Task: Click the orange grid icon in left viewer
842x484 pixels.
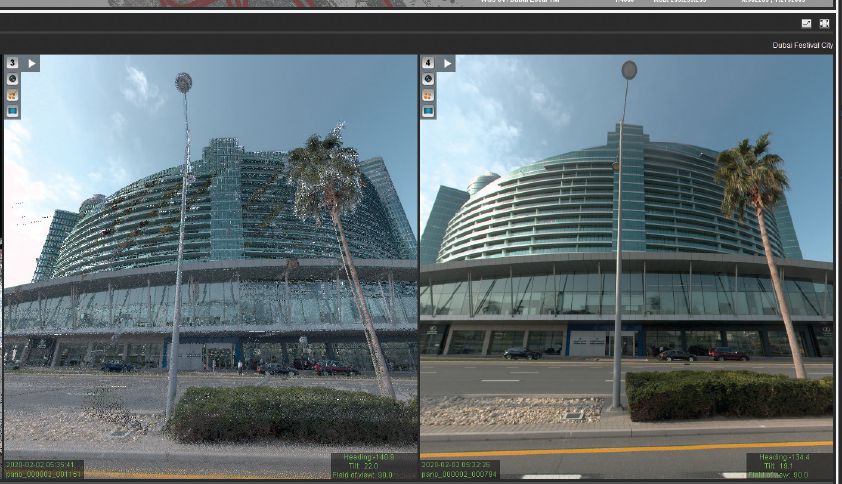Action: [x=13, y=95]
